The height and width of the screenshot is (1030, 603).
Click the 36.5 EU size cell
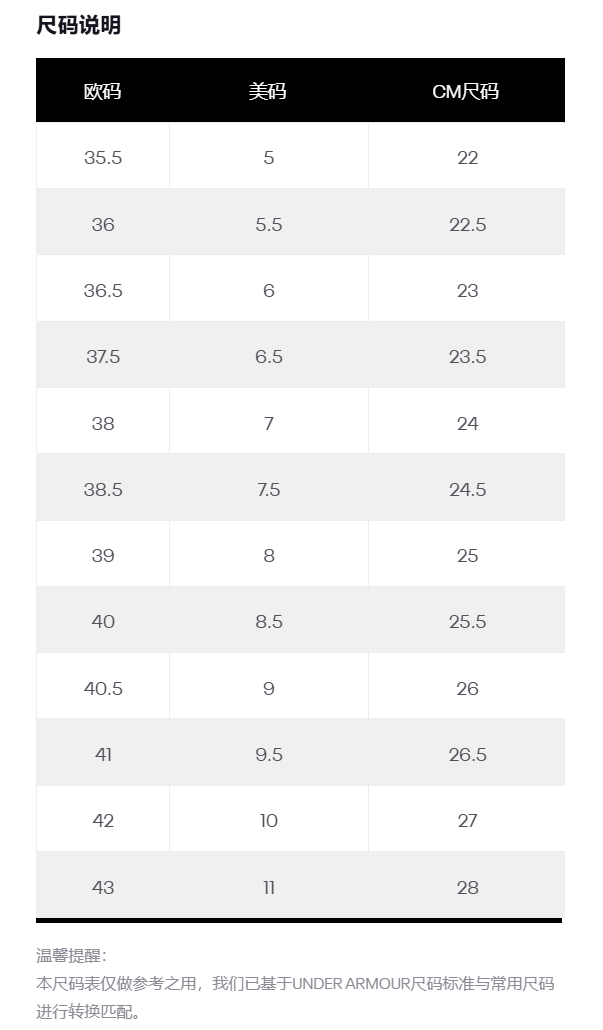[103, 291]
